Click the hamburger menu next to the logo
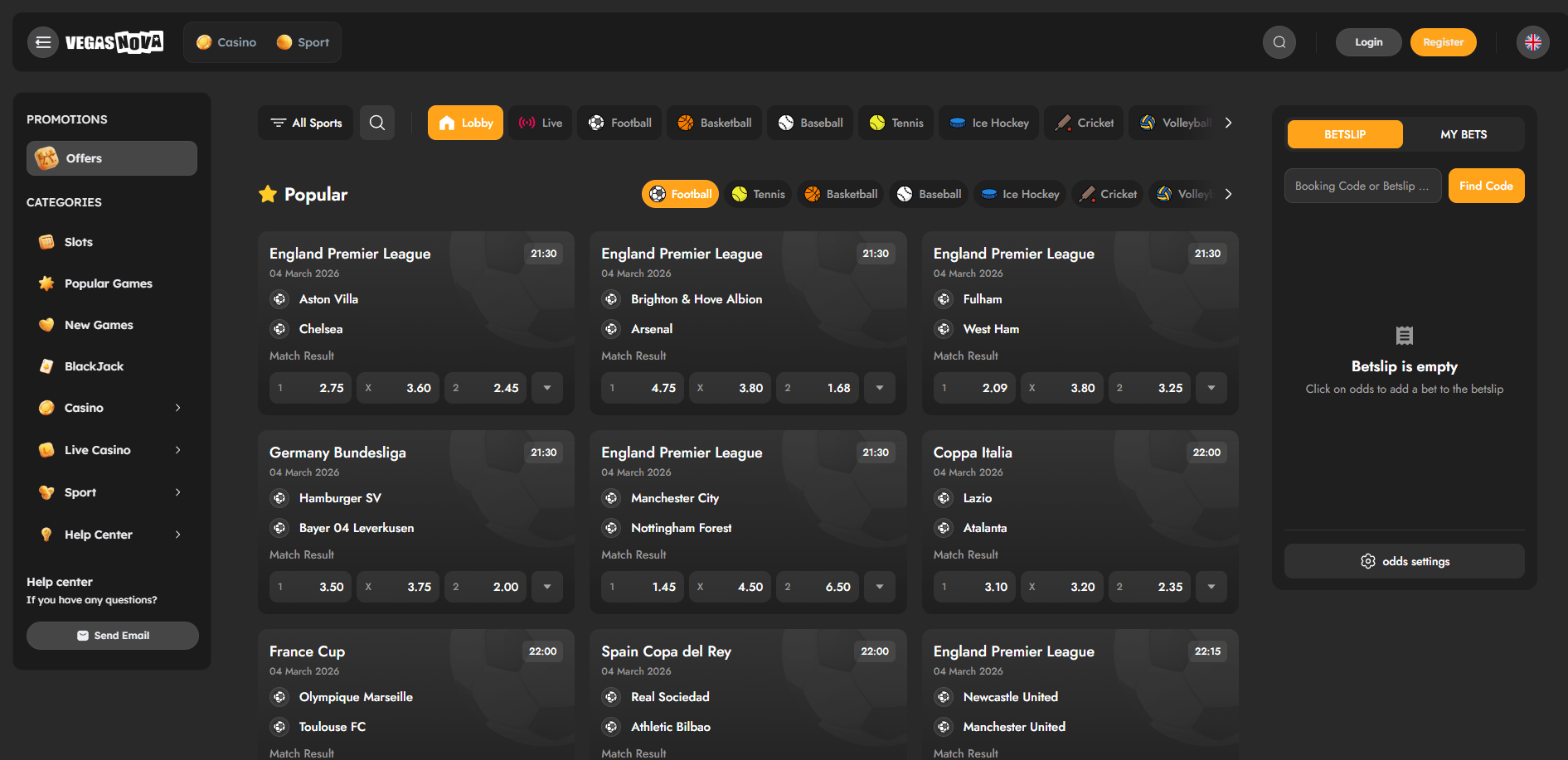The image size is (1568, 760). (x=42, y=42)
